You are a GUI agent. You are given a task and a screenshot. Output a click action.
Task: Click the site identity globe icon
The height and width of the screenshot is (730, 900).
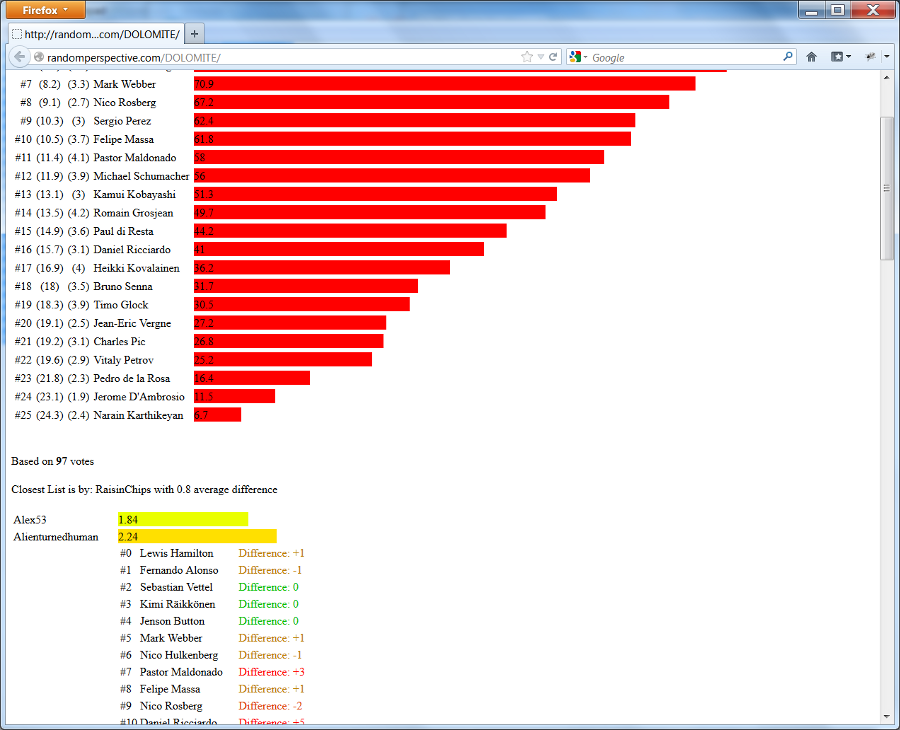coord(38,57)
